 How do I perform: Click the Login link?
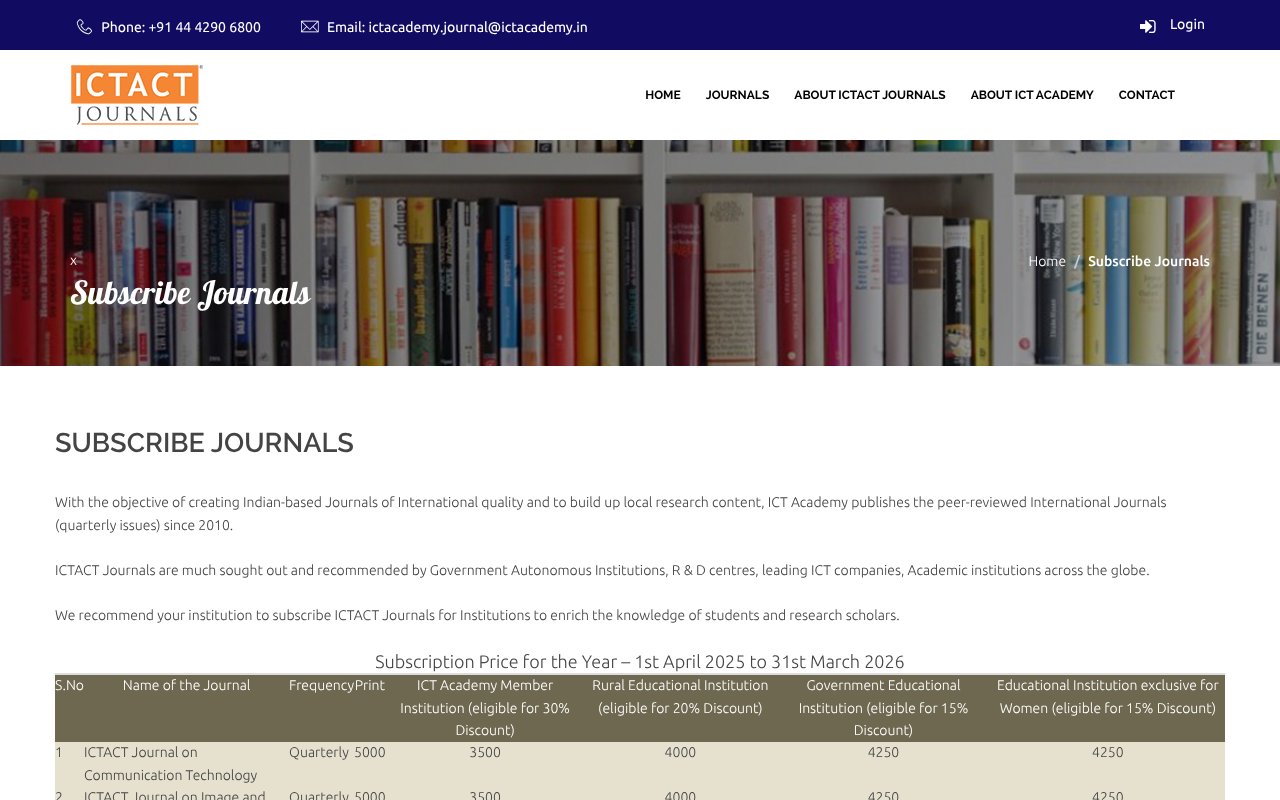pyautogui.click(x=1187, y=24)
